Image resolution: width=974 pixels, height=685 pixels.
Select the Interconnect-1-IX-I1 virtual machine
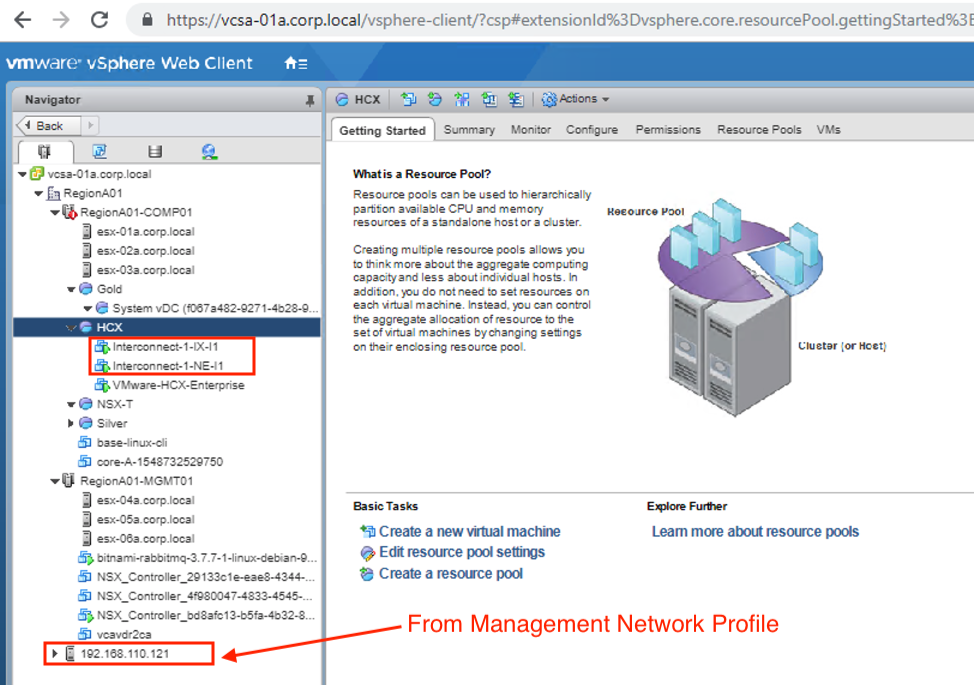[166, 347]
